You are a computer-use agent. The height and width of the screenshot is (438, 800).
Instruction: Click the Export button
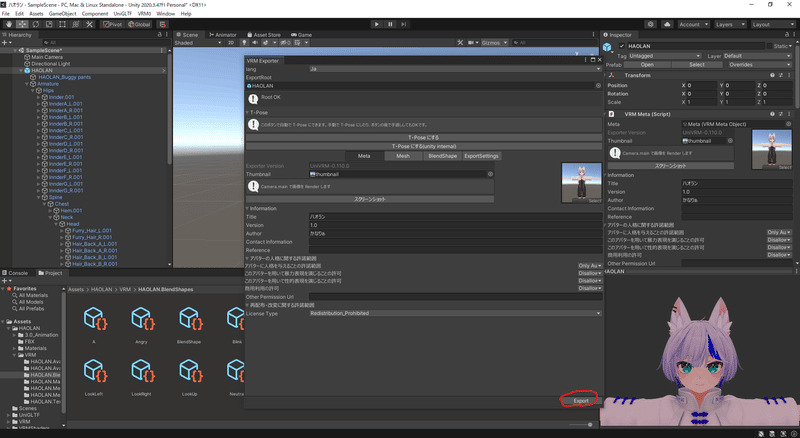[x=581, y=401]
